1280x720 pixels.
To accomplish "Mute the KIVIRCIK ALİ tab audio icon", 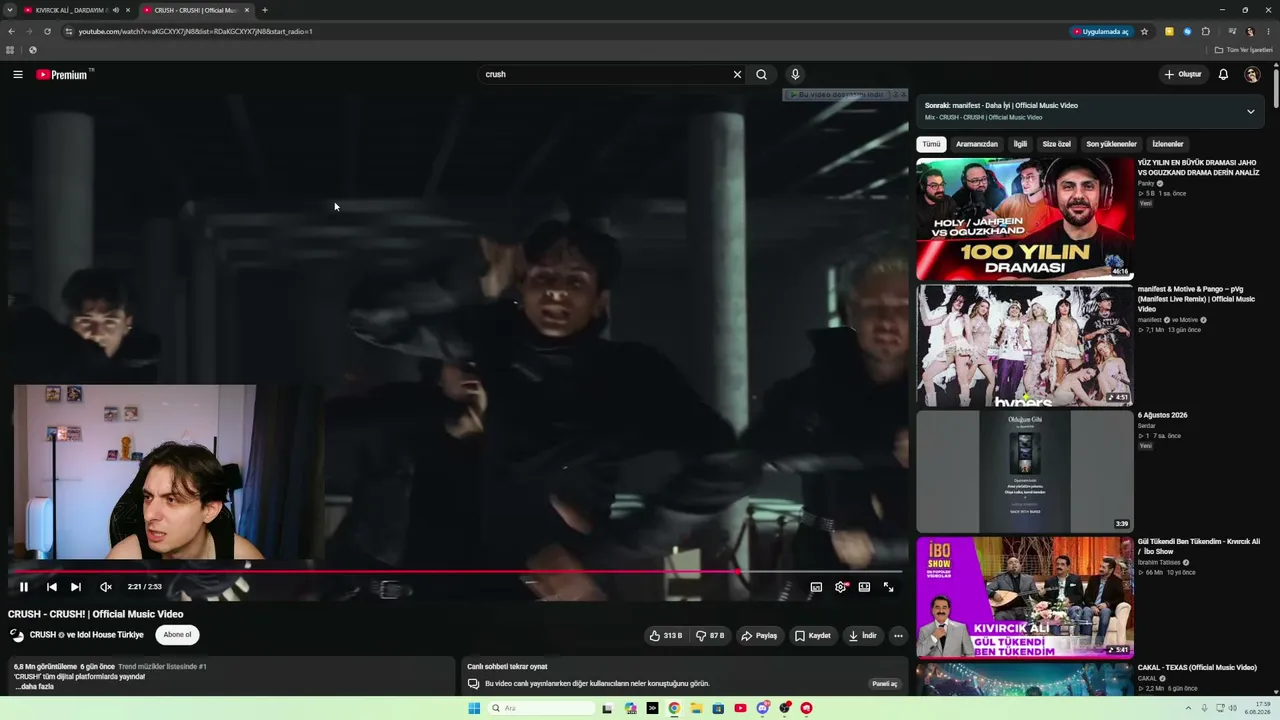I will tap(116, 10).
